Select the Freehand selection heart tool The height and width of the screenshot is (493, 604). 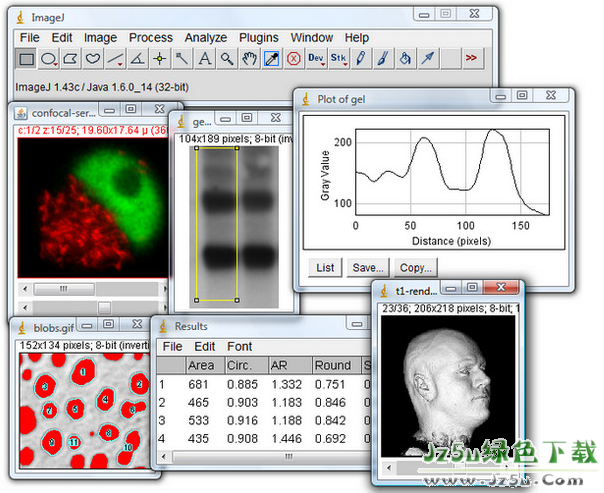93,59
